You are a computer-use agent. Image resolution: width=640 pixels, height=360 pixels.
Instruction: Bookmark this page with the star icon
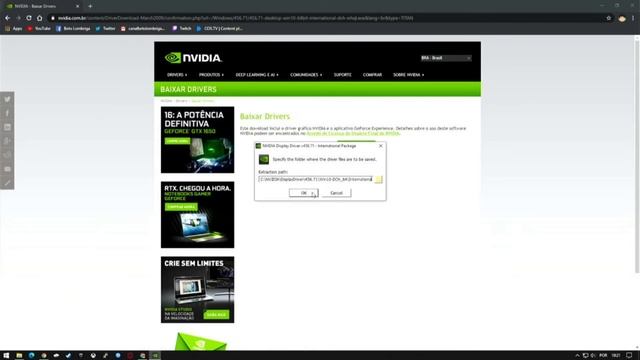coord(609,18)
